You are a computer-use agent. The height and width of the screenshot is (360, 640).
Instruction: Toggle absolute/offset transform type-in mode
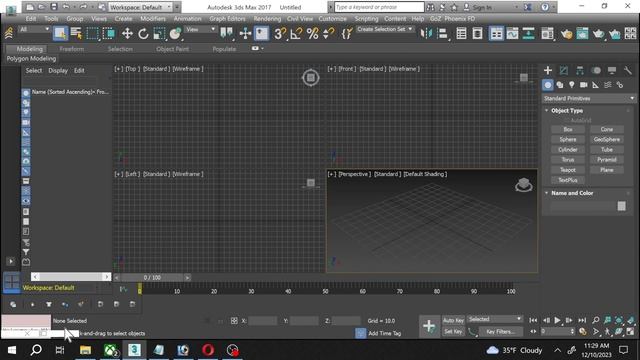pyautogui.click(x=234, y=321)
